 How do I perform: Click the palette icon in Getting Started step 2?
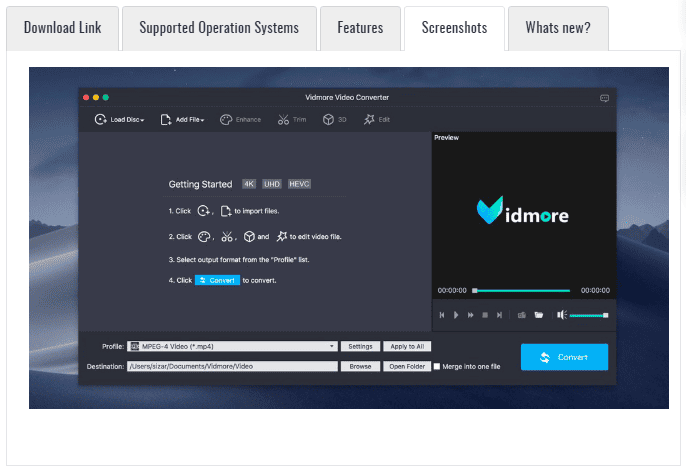(x=204, y=237)
